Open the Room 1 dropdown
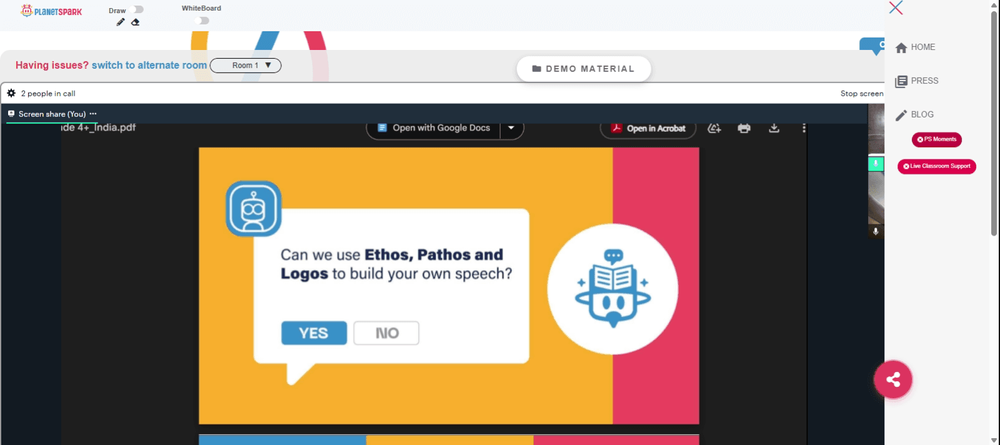 click(x=246, y=65)
